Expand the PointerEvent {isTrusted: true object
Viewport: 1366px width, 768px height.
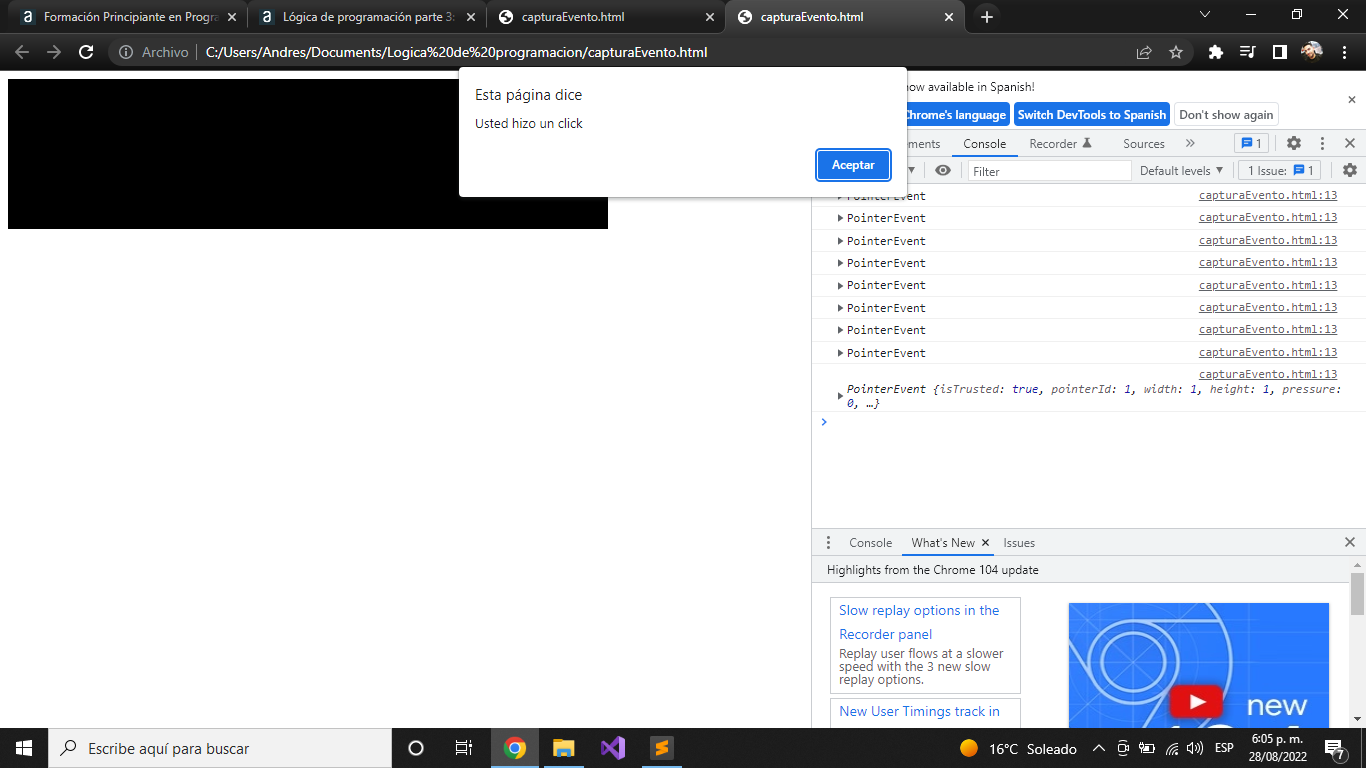[x=840, y=397]
